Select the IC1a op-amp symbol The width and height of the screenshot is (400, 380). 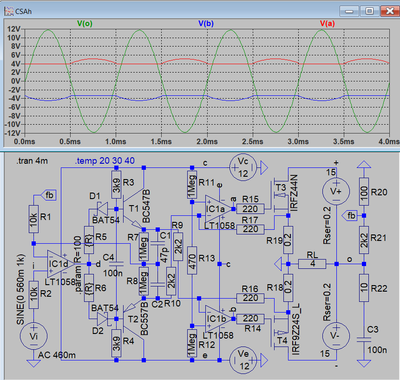click(x=218, y=209)
